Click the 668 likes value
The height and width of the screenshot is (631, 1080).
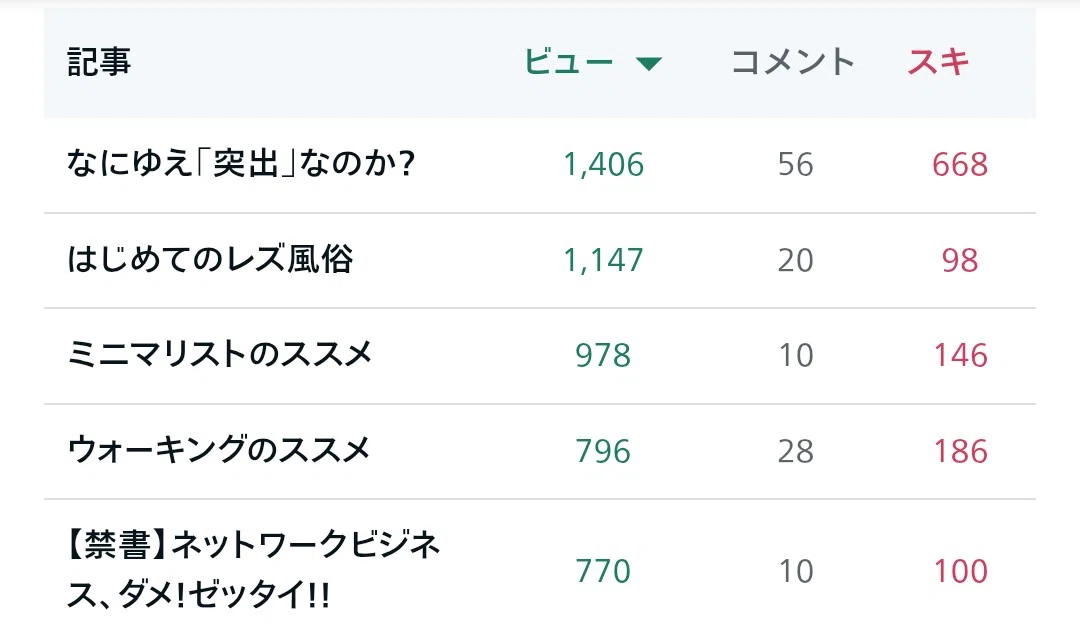[x=960, y=165]
